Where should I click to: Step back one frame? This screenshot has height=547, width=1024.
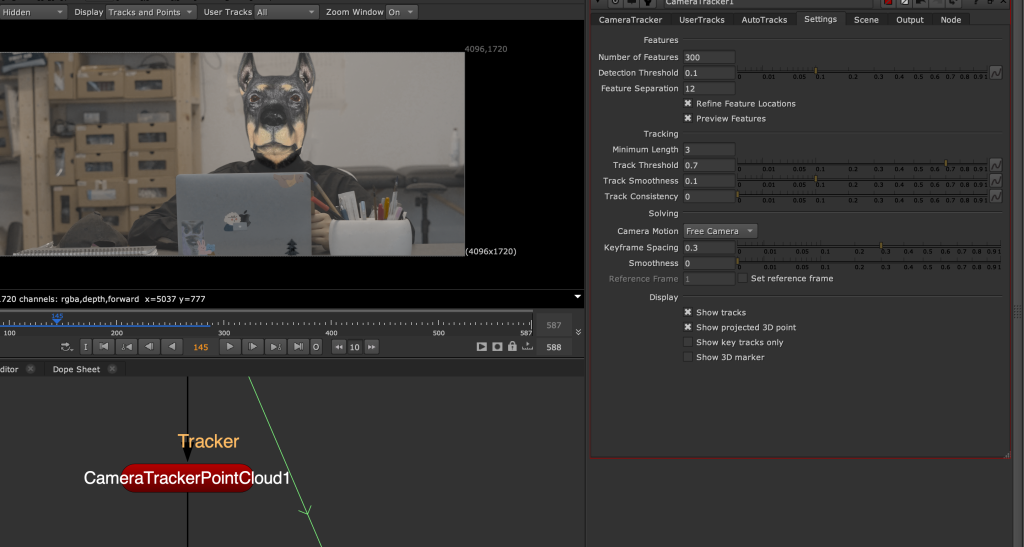pyautogui.click(x=150, y=347)
